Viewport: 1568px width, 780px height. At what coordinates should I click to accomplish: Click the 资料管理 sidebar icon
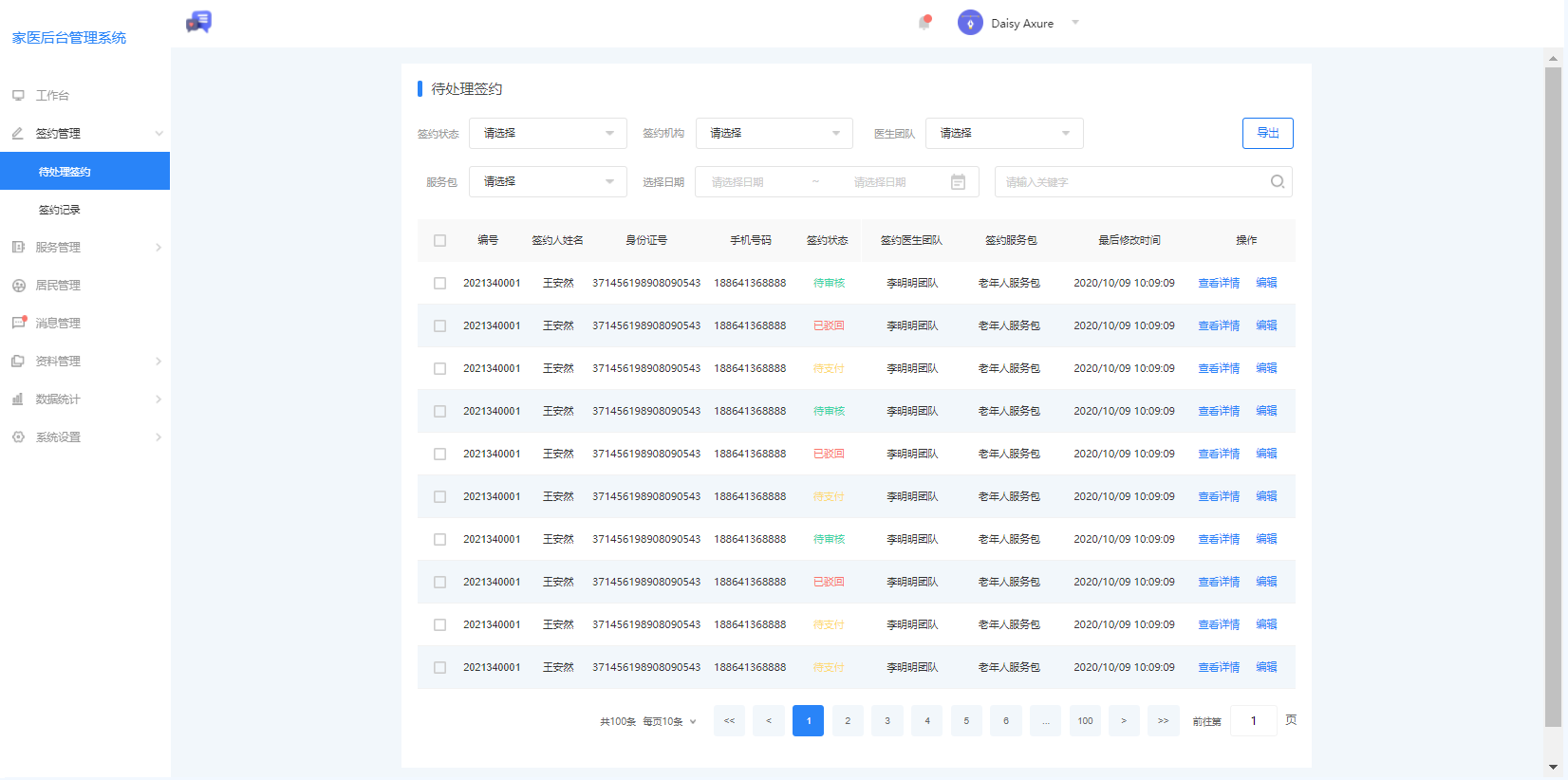pos(18,361)
